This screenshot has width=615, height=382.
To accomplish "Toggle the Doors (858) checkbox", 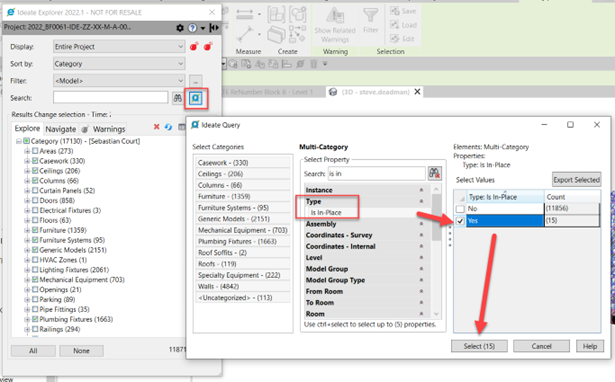I will pos(35,200).
